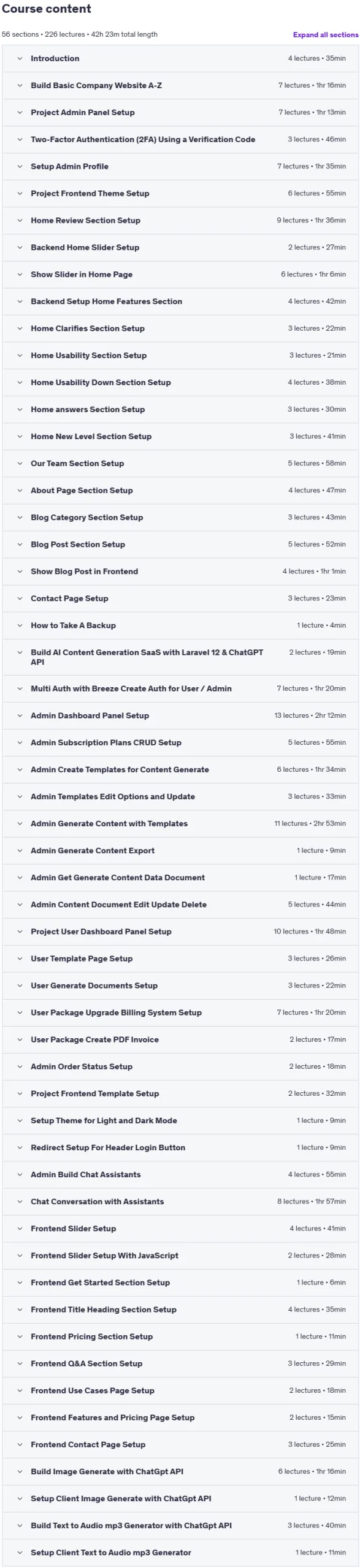This screenshot has height=1568, width=360.
Task: Open Build Image Generate with ChatGpt API
Action: point(180,1471)
